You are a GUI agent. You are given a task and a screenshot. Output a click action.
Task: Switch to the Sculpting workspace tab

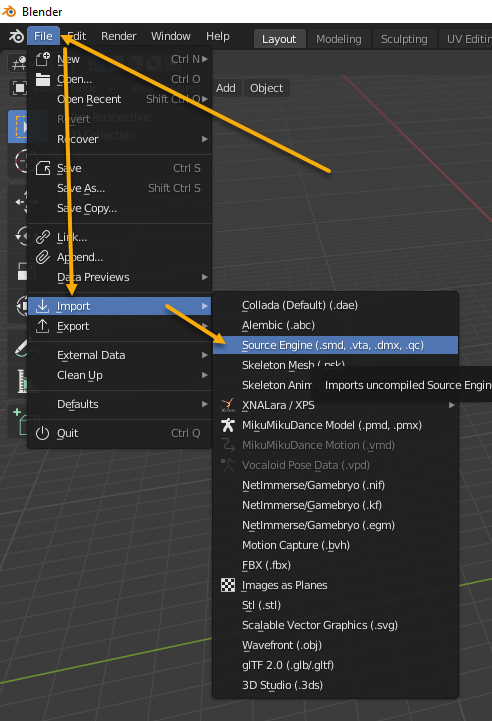coord(404,39)
